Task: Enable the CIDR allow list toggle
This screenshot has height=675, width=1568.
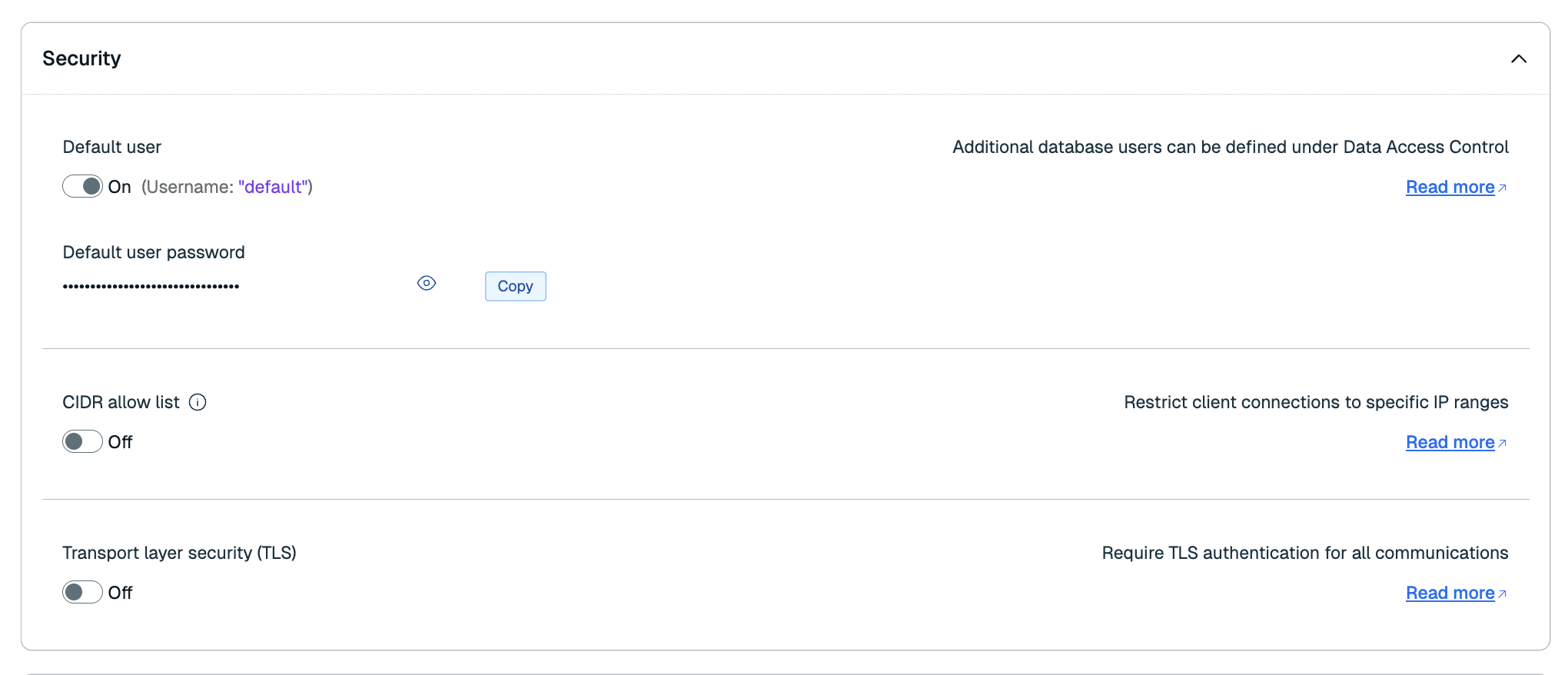Action: [x=82, y=442]
